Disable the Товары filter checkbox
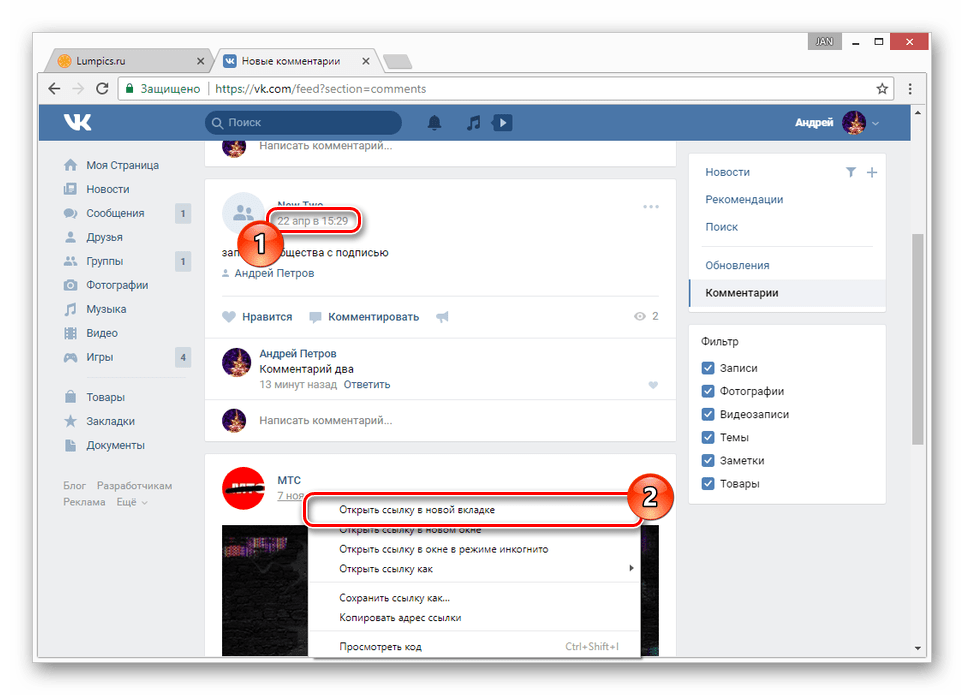Viewport: 964px width, 695px height. [708, 483]
